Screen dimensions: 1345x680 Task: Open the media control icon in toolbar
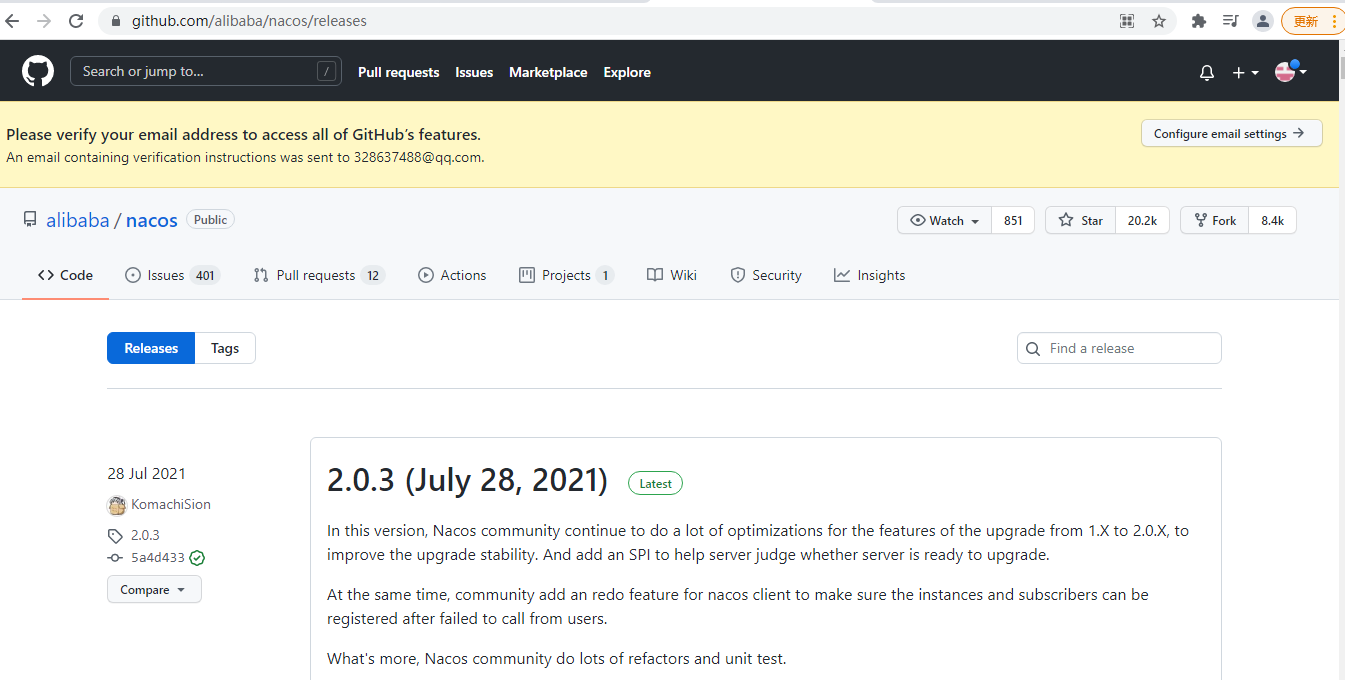click(1231, 21)
